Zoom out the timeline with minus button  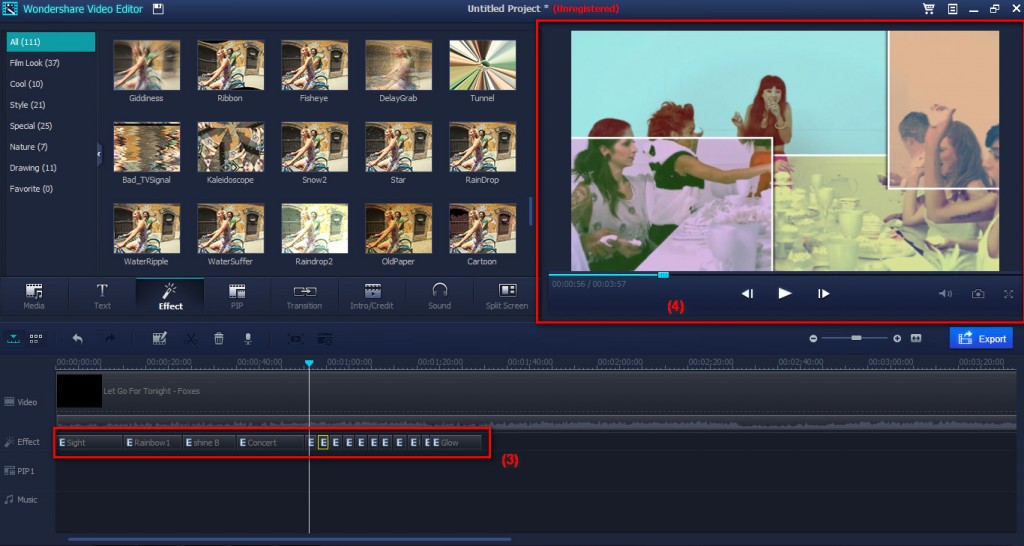tap(813, 338)
